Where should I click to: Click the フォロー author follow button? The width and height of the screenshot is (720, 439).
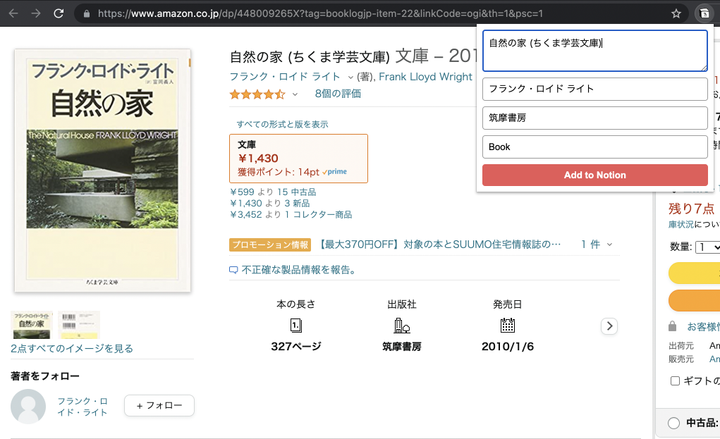click(x=159, y=406)
